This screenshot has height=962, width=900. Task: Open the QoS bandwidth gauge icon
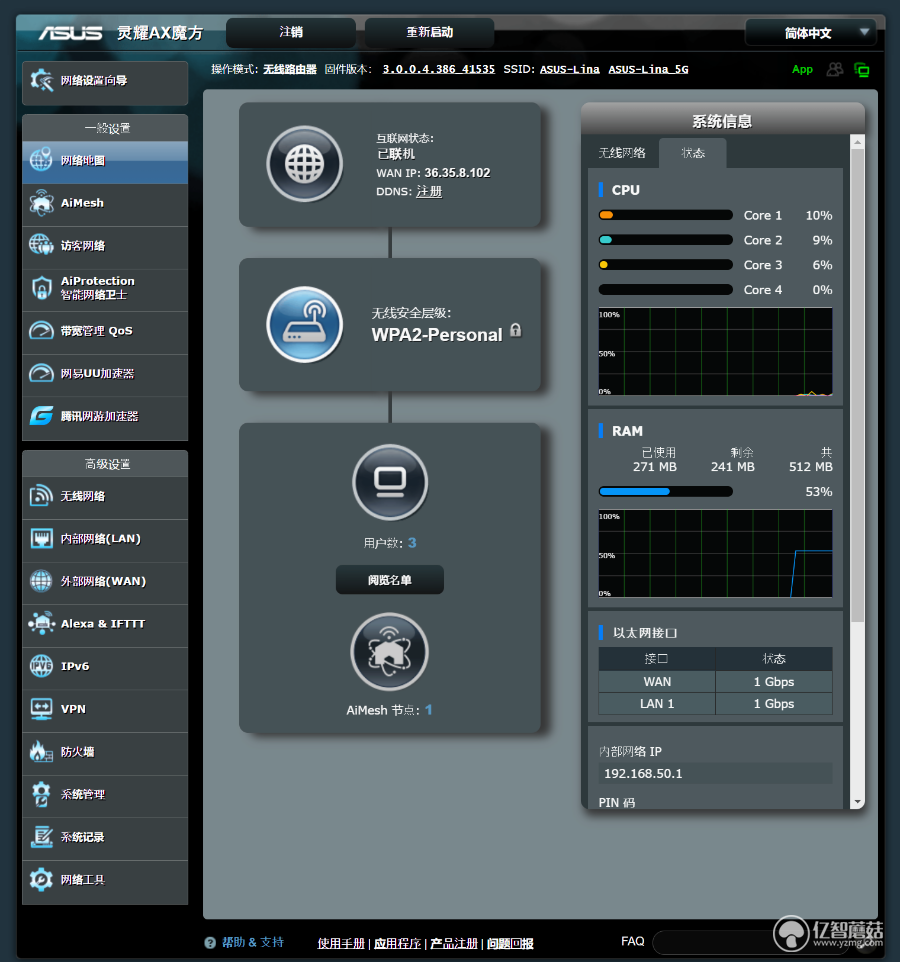coord(41,331)
